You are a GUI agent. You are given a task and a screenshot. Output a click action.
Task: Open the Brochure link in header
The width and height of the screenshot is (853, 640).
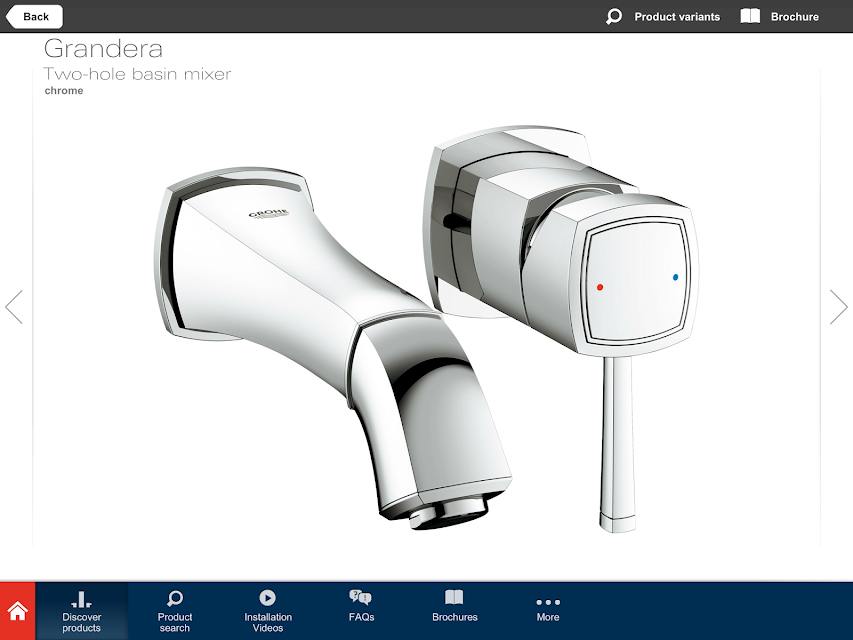point(780,16)
